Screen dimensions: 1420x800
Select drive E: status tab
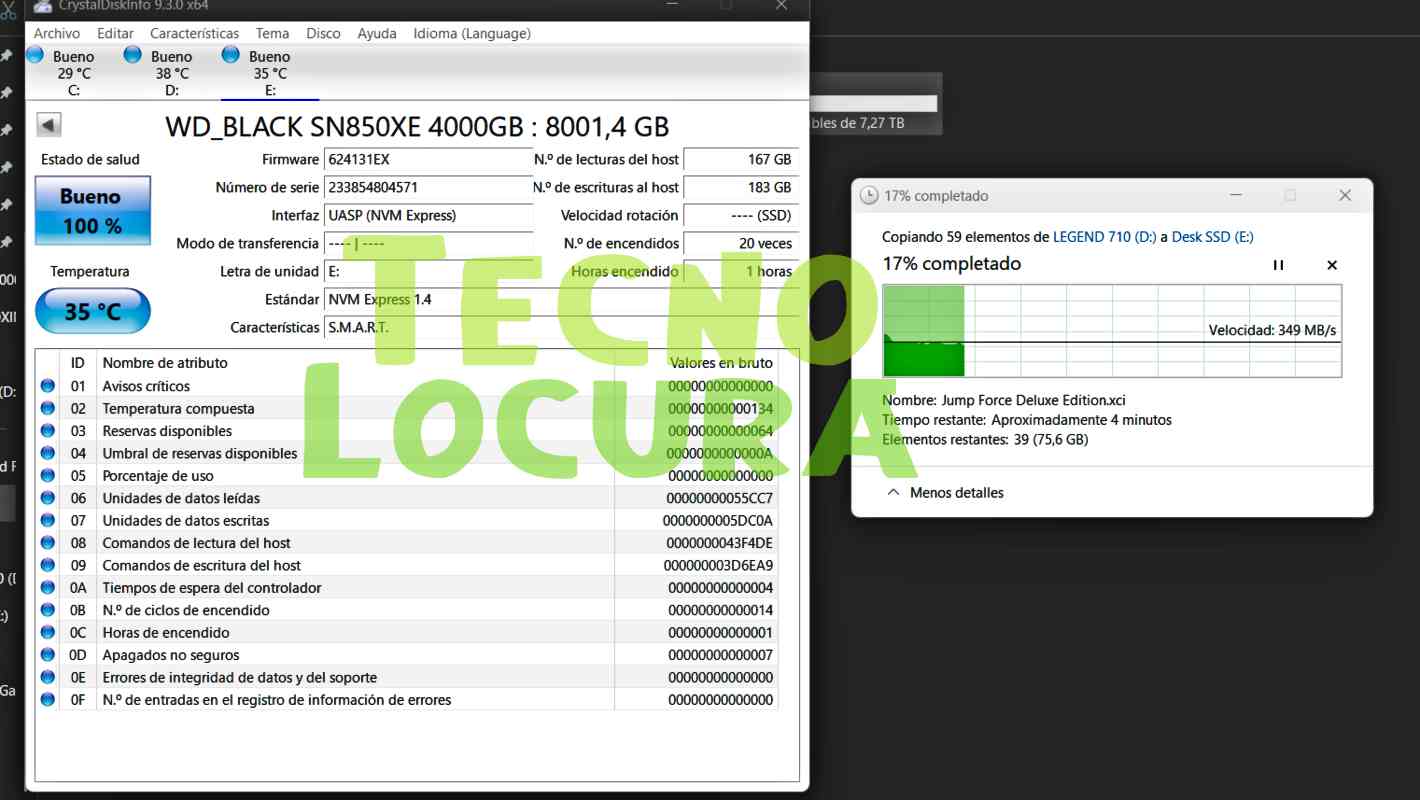click(270, 73)
